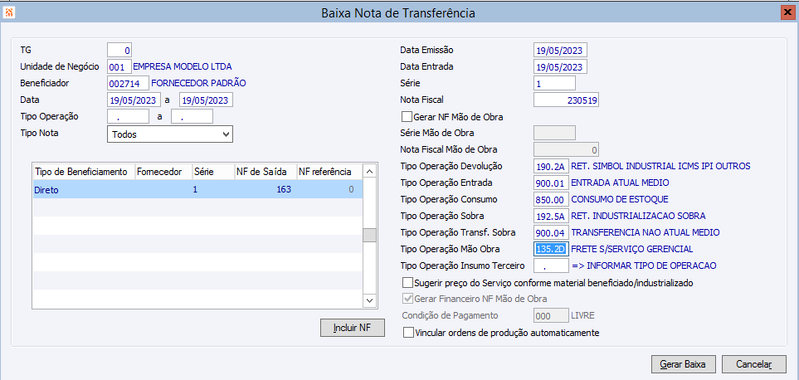Click RET. SIMBOL INDUSTRIAL ICMS IPI OUTROS text
Screen dimensions: 799x380
660,166
